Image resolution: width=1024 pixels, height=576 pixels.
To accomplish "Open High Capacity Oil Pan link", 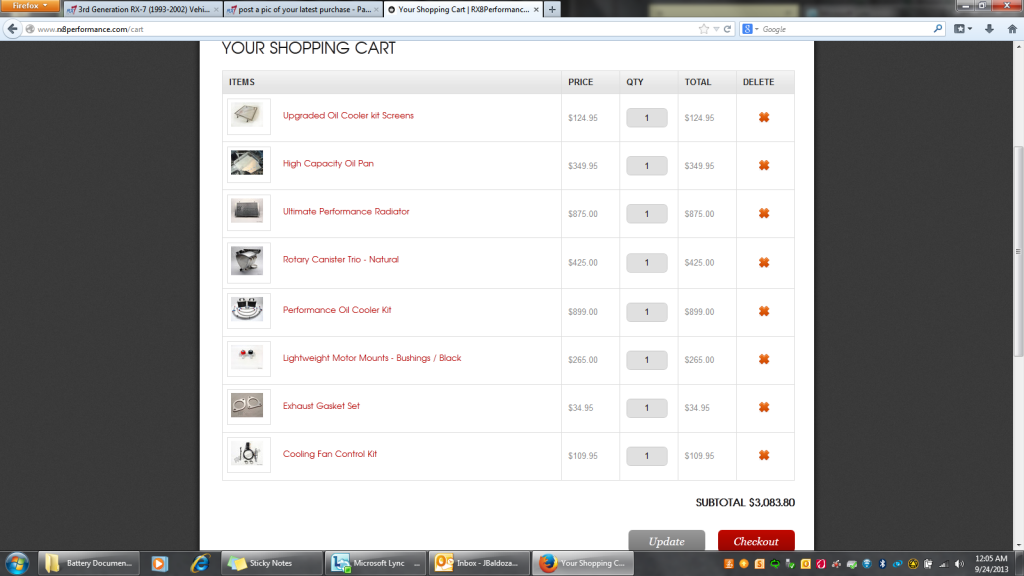I will [328, 163].
